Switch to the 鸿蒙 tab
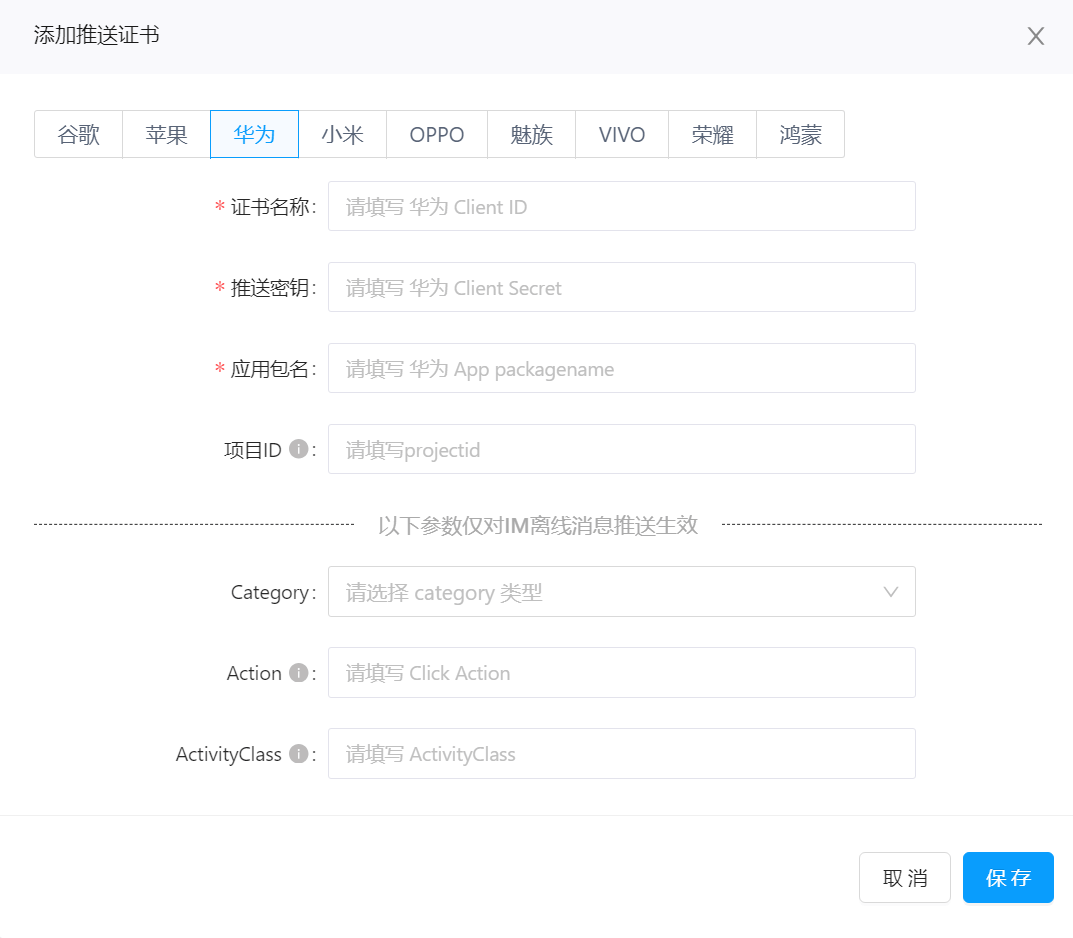Image resolution: width=1073 pixels, height=938 pixels. point(800,135)
